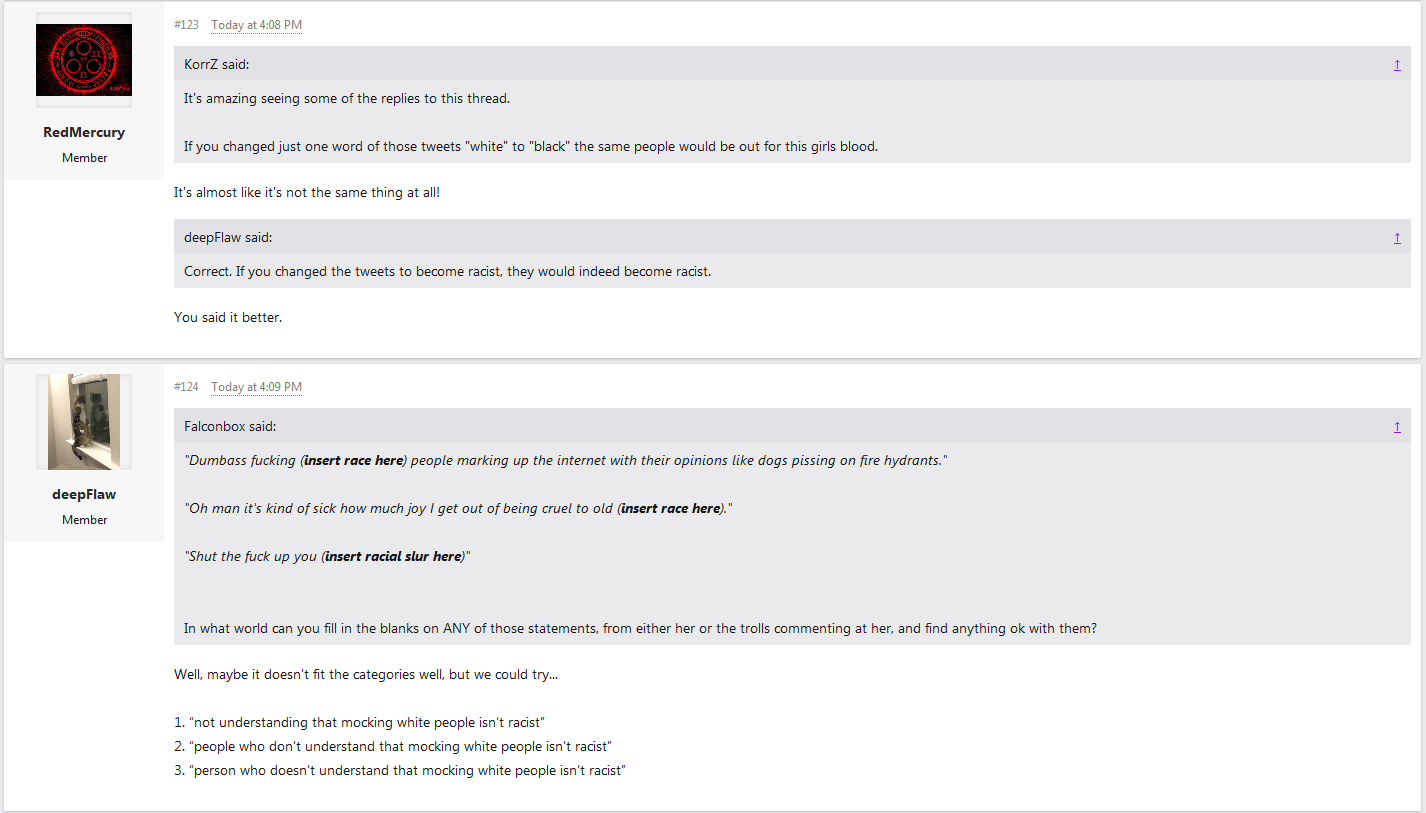Image resolution: width=1426 pixels, height=813 pixels.
Task: Open the permalink for post #124
Action: (x=186, y=387)
